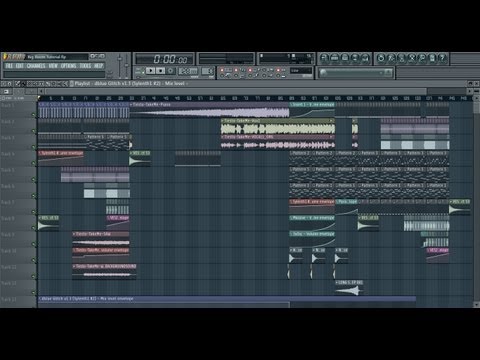Open the View Playlist shortcut icon
Image resolution: width=480 pixels, height=360 pixels.
pyautogui.click(x=324, y=58)
